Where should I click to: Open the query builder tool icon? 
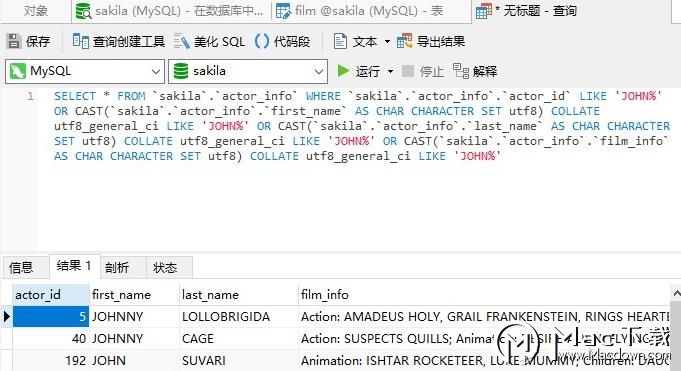click(80, 41)
